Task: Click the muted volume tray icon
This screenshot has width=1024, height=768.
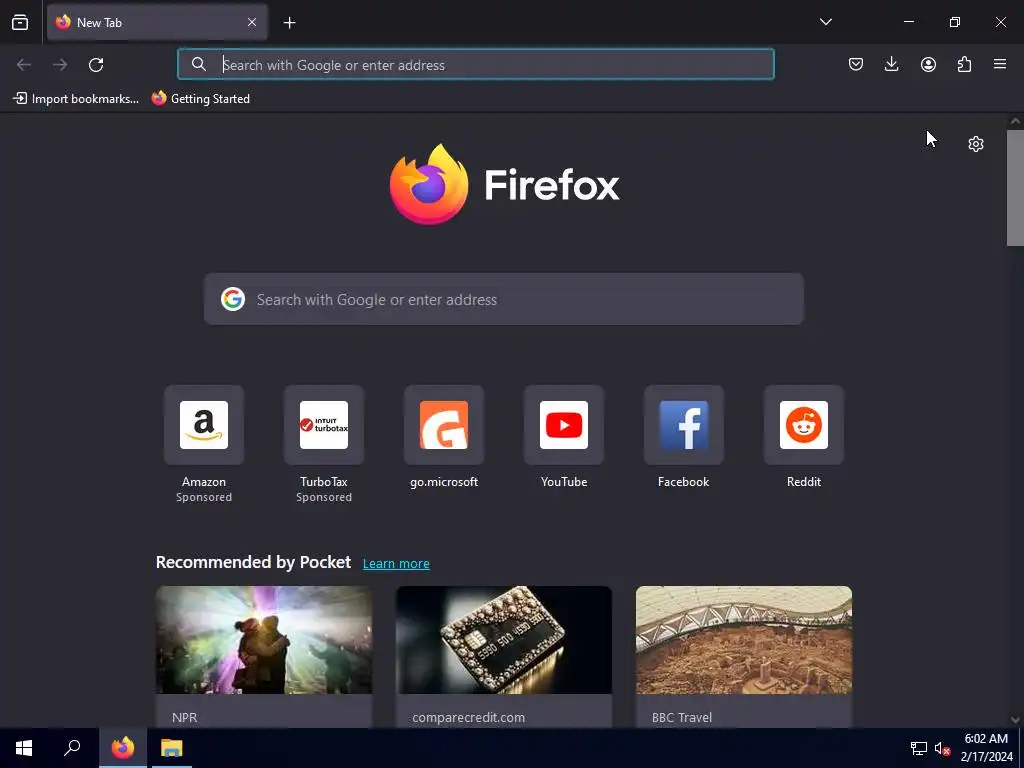Action: 942,748
